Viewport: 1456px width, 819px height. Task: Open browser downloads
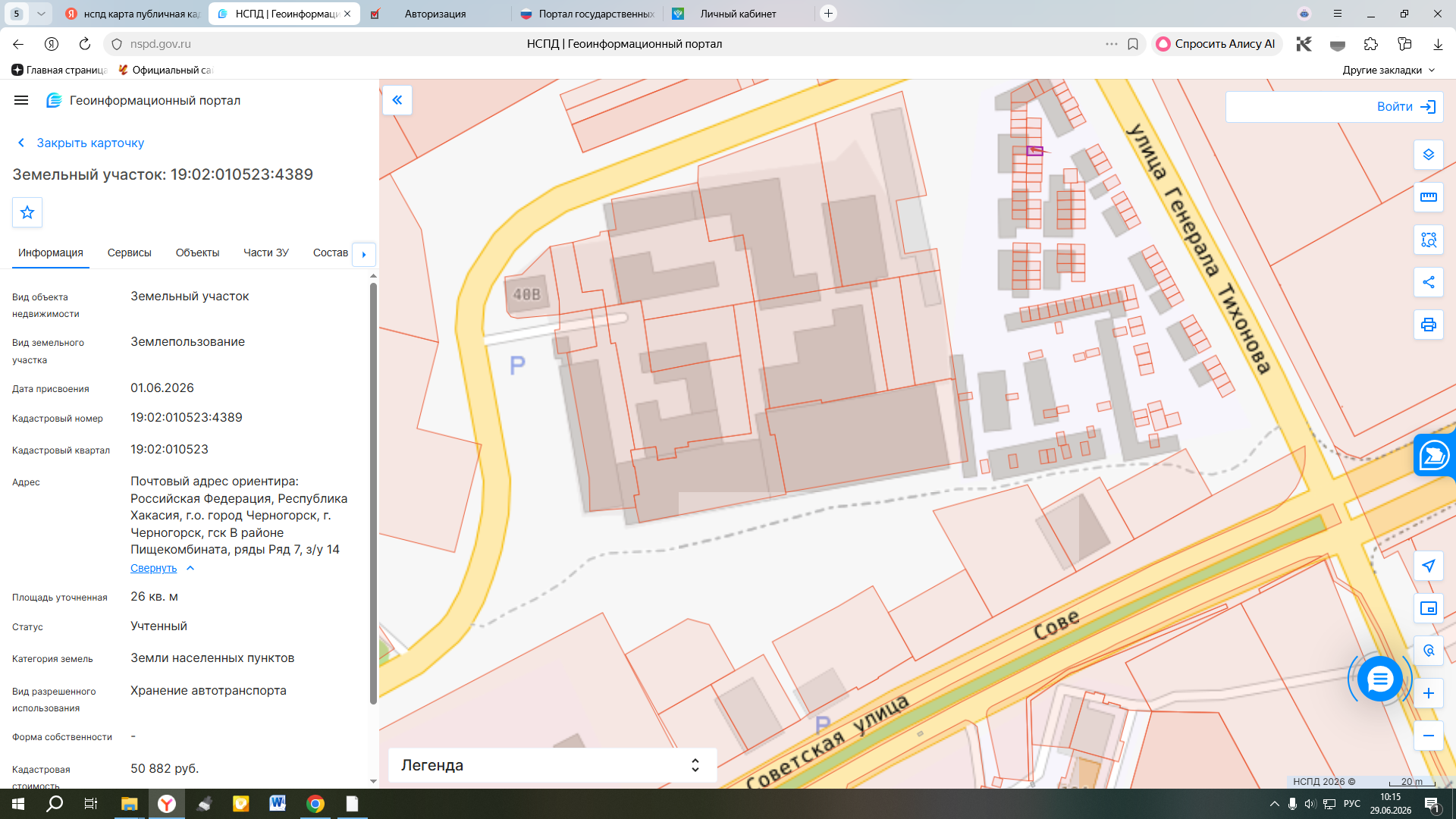pos(1438,44)
